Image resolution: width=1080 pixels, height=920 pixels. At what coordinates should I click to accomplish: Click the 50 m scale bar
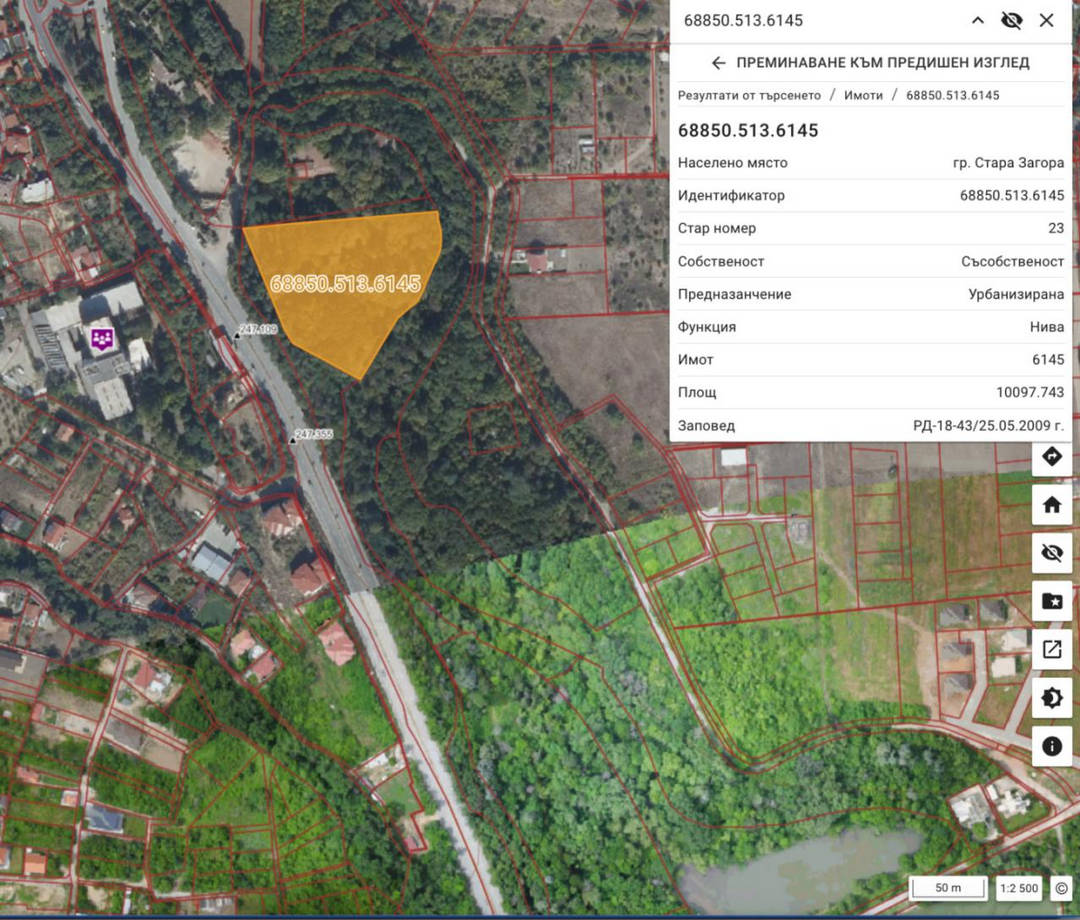948,888
